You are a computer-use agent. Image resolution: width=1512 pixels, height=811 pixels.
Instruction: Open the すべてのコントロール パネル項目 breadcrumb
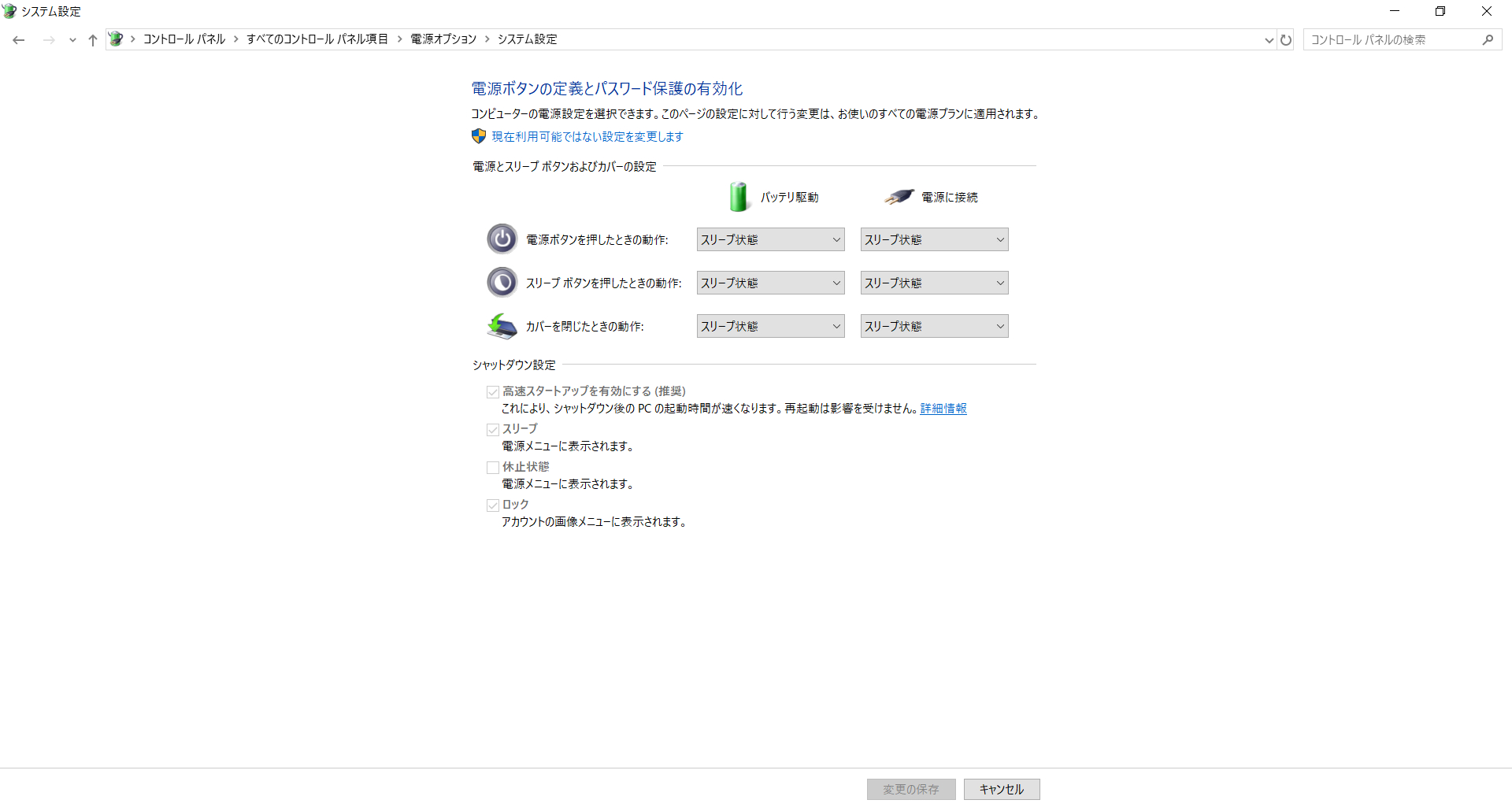[317, 39]
